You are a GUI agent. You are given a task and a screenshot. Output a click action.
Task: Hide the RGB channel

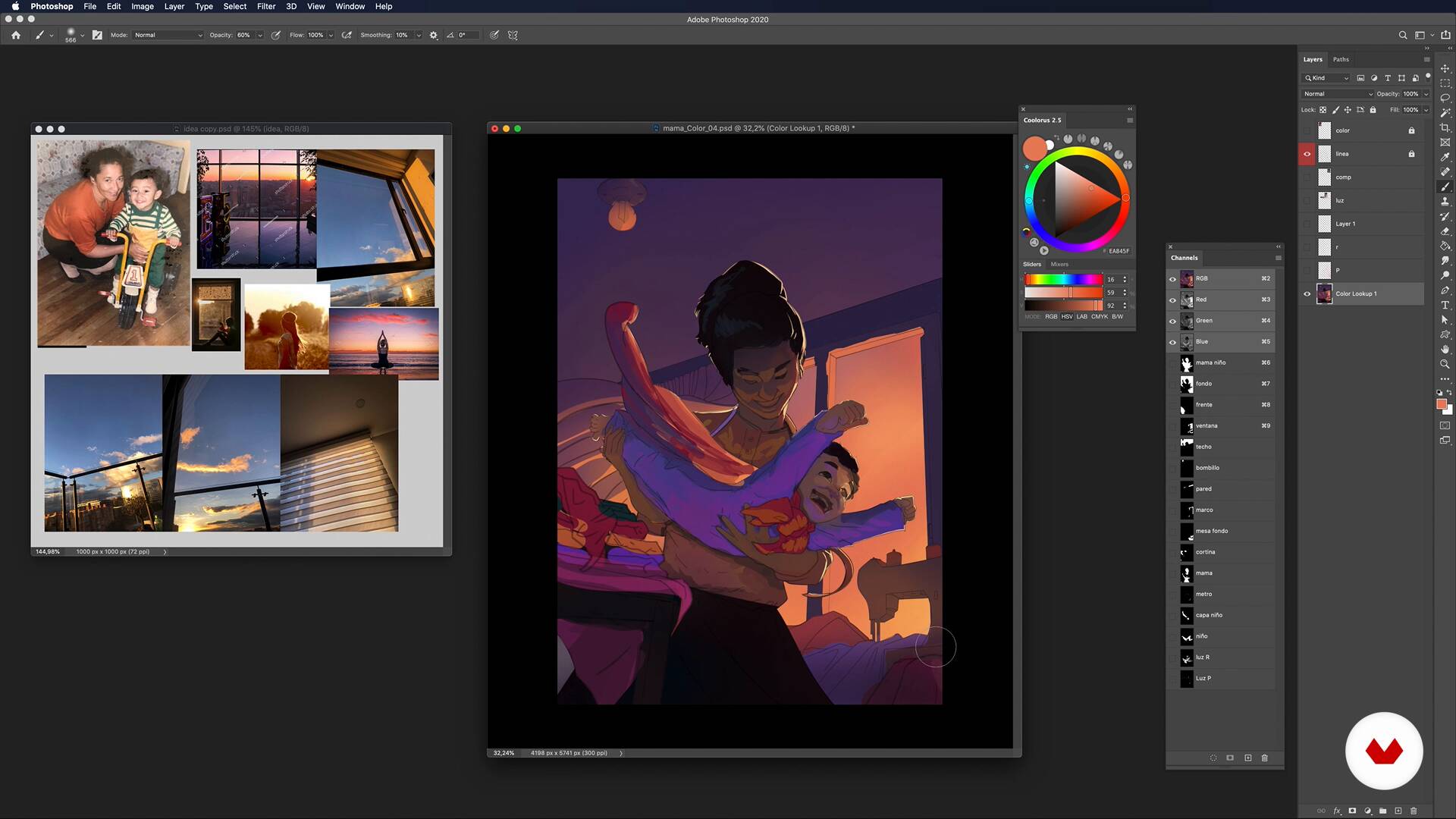tap(1172, 278)
